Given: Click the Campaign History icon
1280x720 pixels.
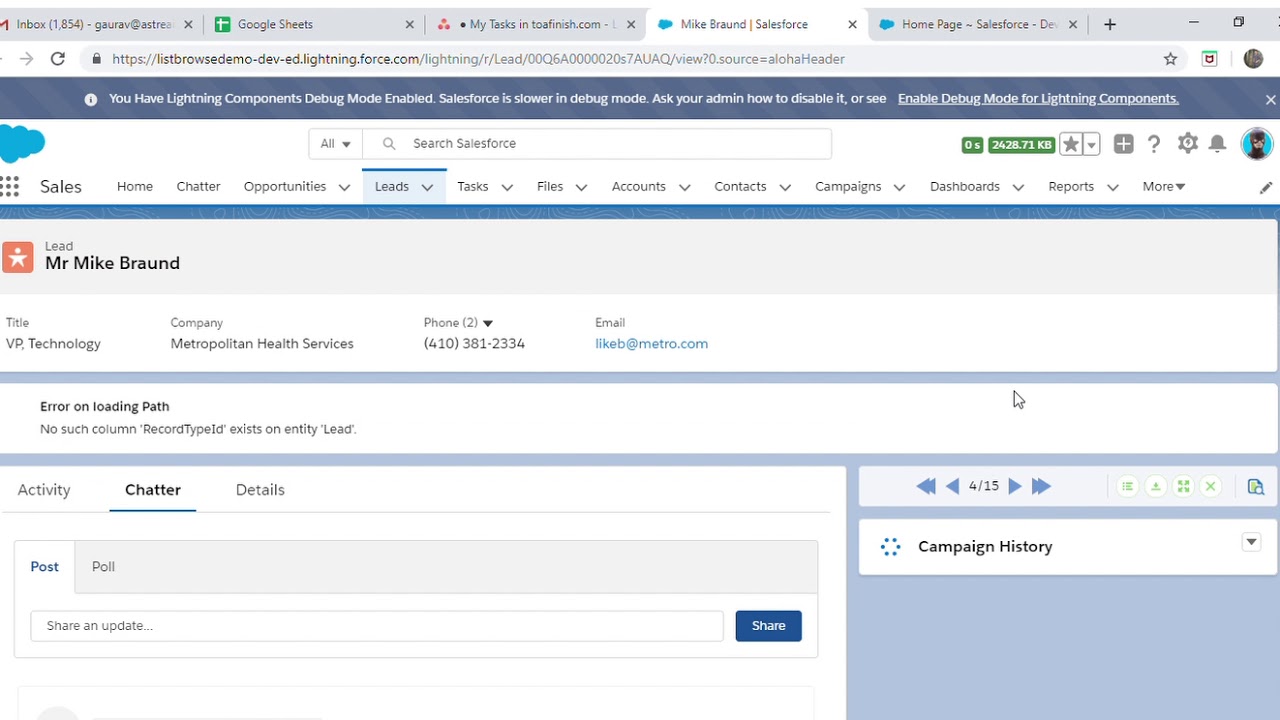Looking at the screenshot, I should pos(890,546).
